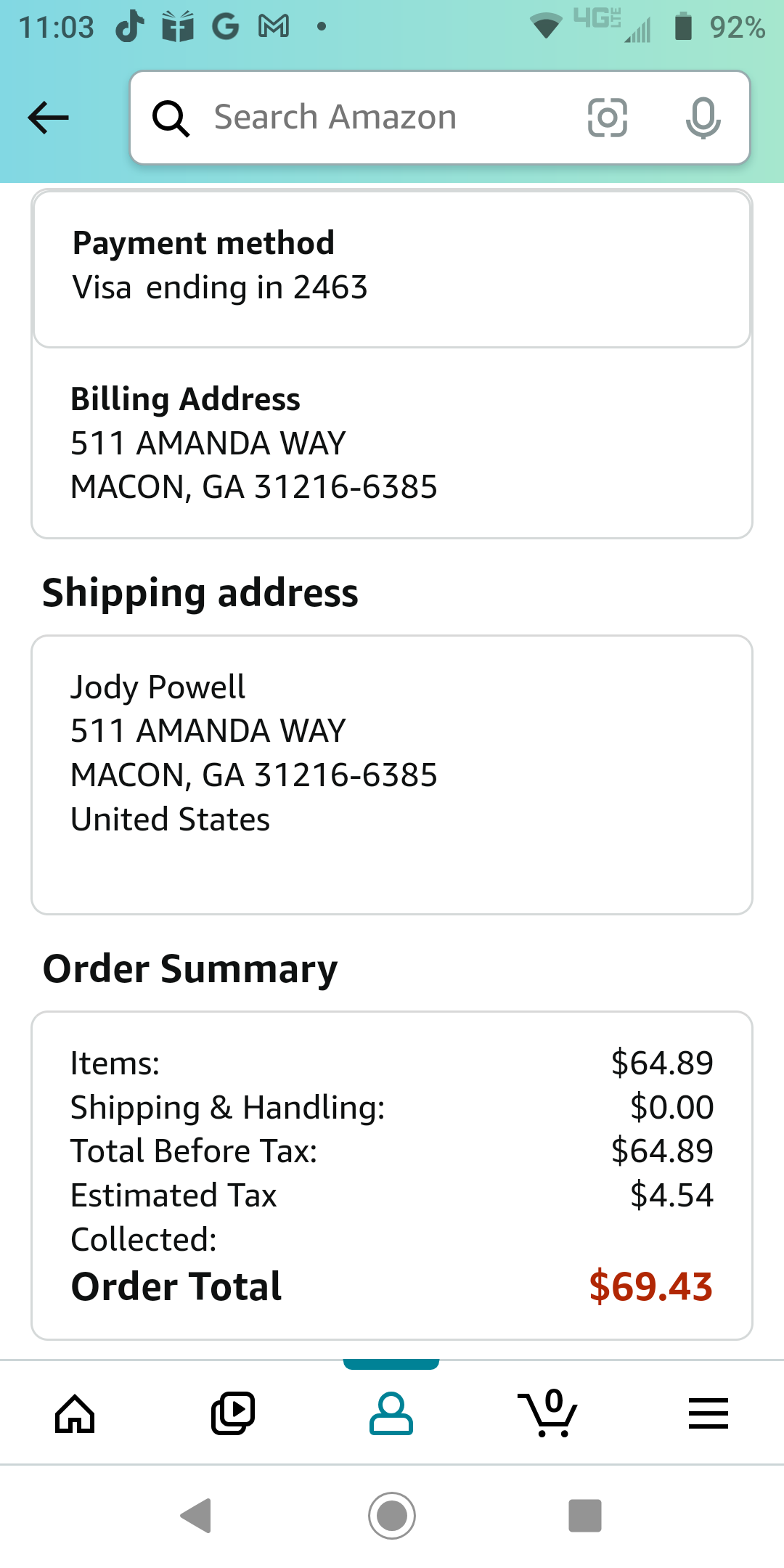784x1568 pixels.
Task: Open the camera lens scan icon
Action: click(607, 118)
